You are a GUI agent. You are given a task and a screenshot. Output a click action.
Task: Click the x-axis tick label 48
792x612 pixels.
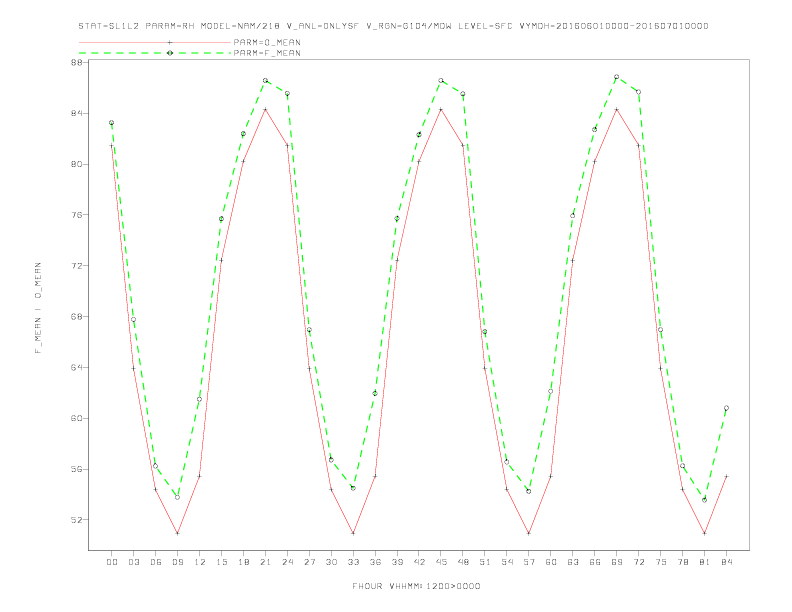463,562
